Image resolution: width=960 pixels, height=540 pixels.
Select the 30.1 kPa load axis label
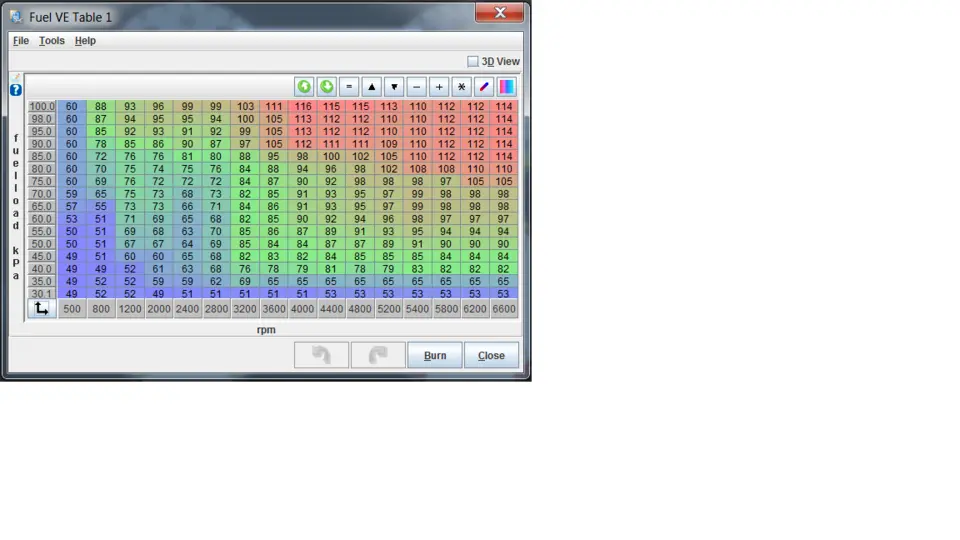coord(42,293)
